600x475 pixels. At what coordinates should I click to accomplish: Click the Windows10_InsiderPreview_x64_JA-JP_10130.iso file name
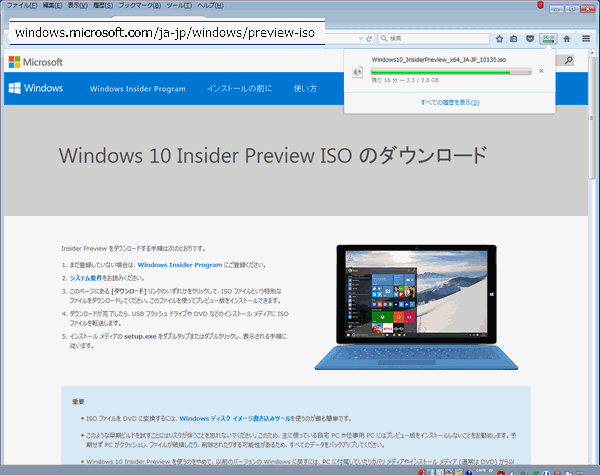439,60
